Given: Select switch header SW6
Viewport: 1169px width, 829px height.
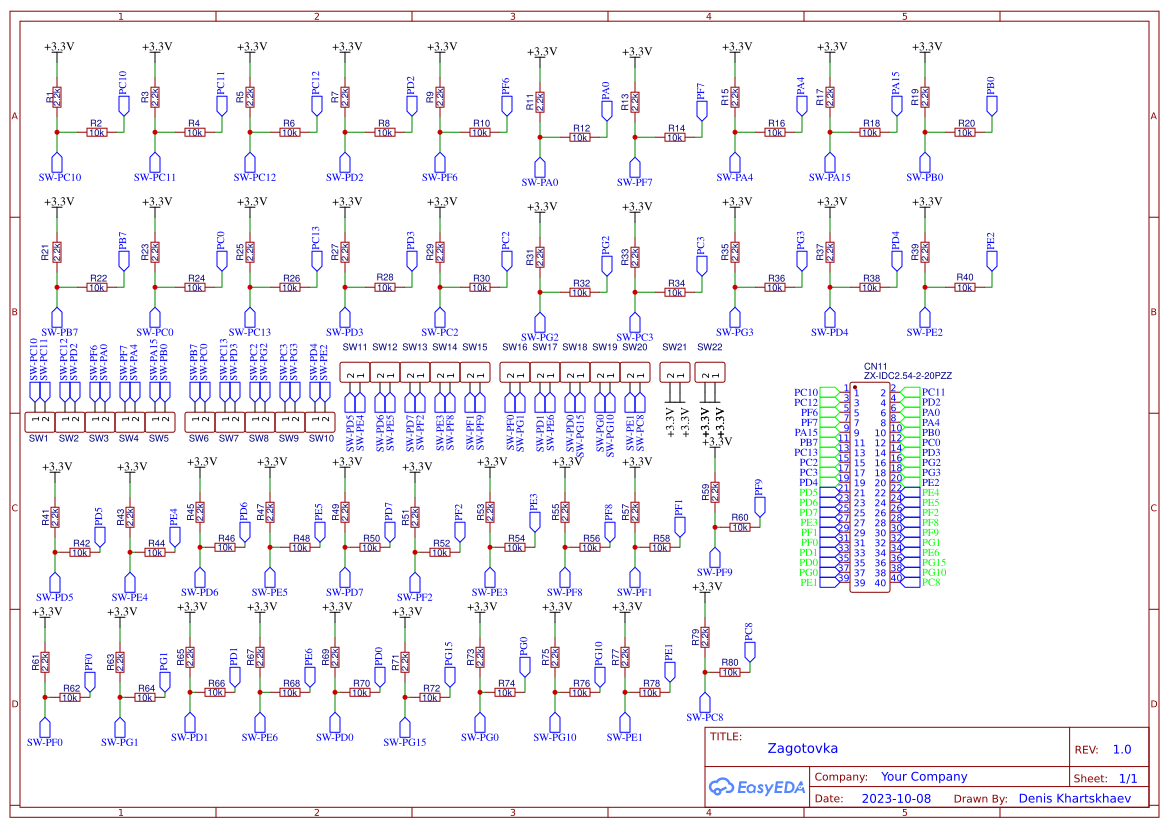Looking at the screenshot, I should [200, 422].
